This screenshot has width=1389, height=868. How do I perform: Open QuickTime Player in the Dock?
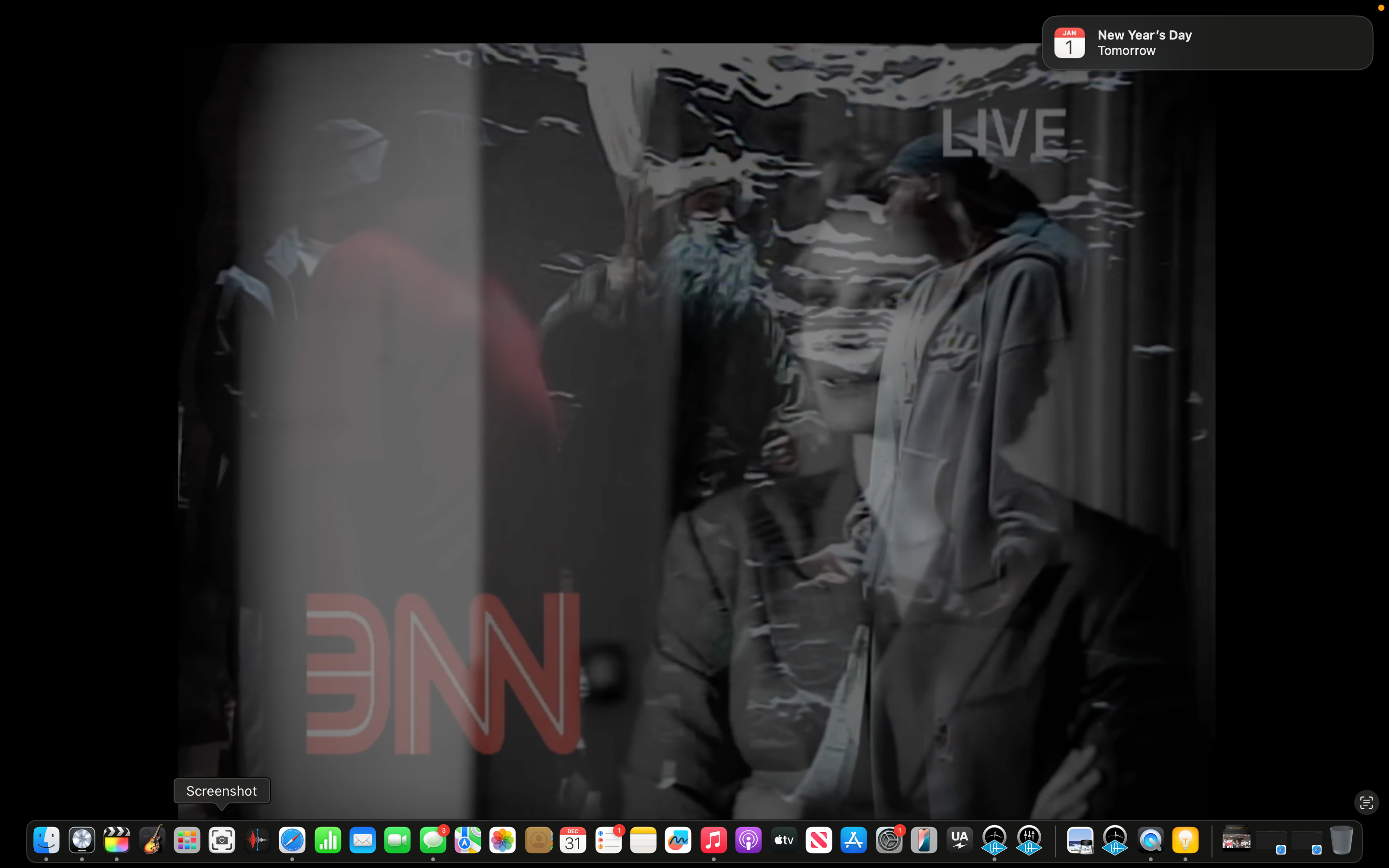1150,841
